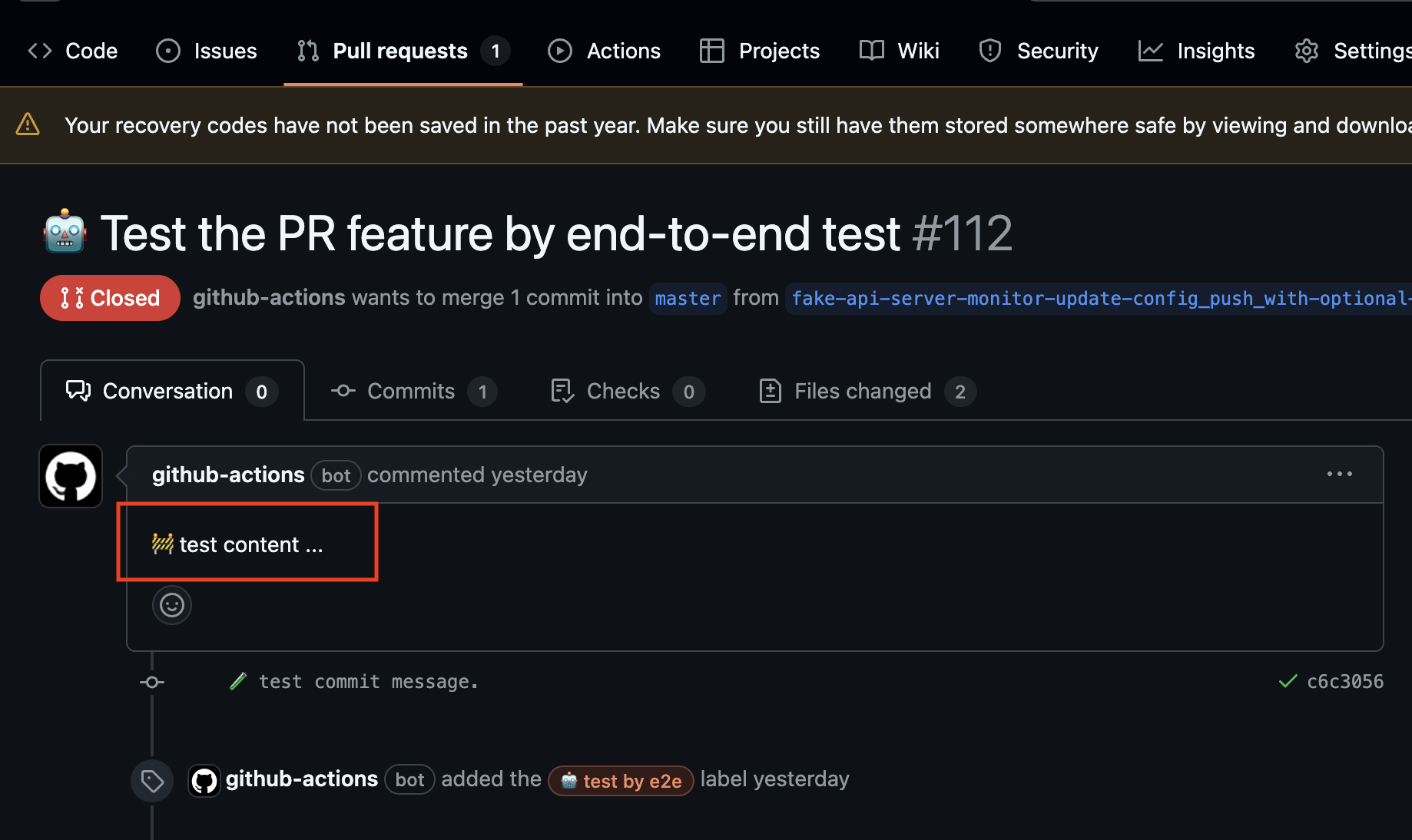Click the green check status icon

[1288, 682]
